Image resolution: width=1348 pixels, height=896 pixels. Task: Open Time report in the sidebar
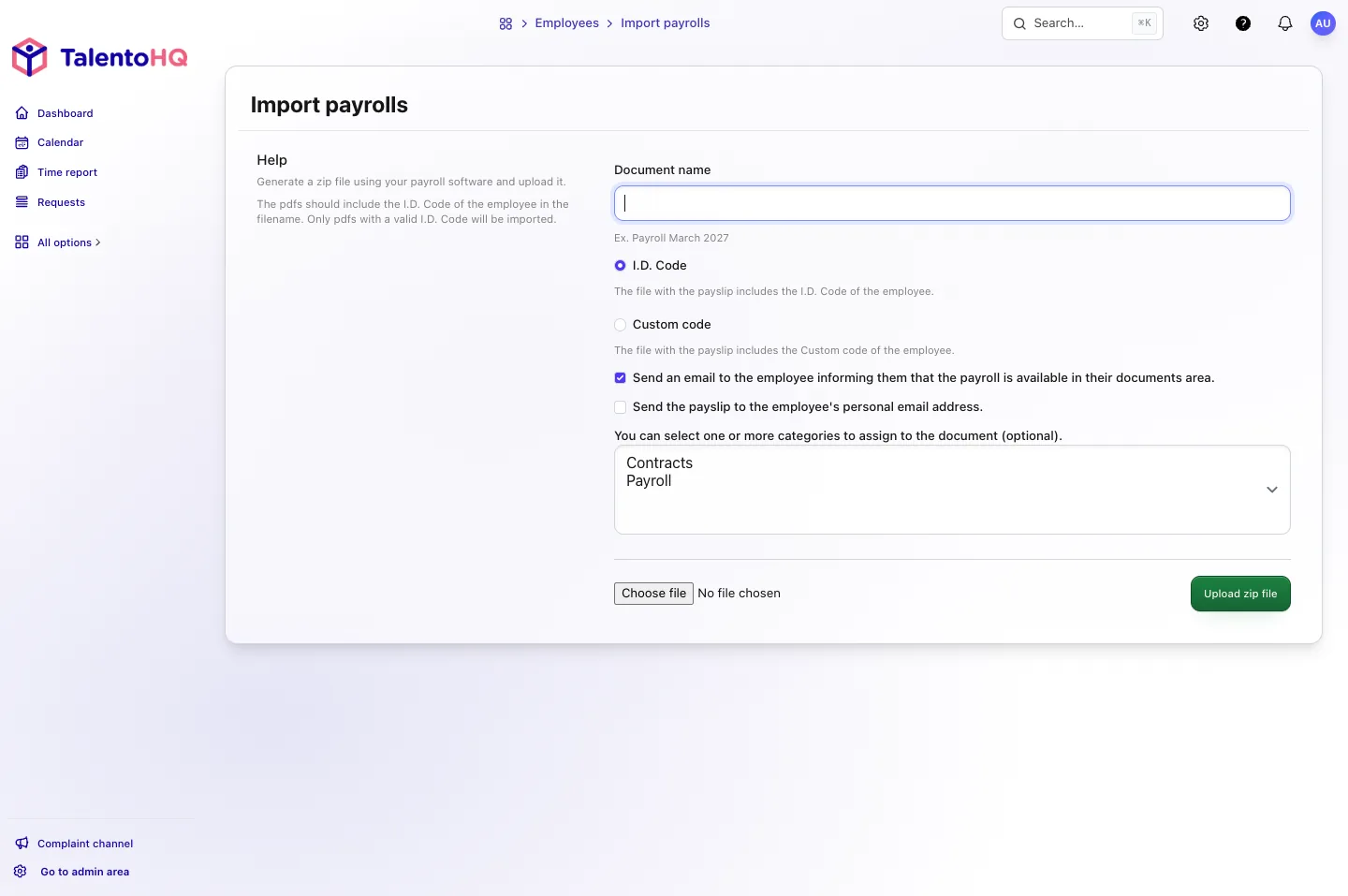pos(66,172)
